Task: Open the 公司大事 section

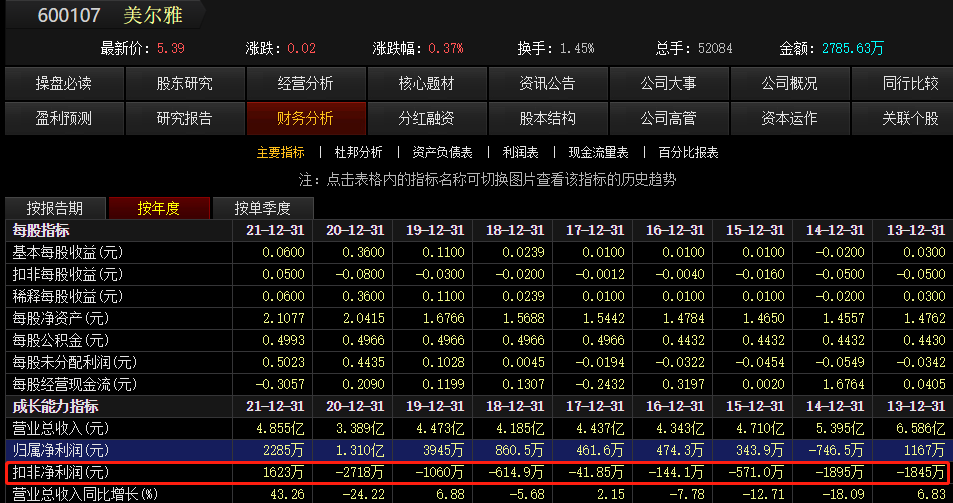Action: [669, 83]
